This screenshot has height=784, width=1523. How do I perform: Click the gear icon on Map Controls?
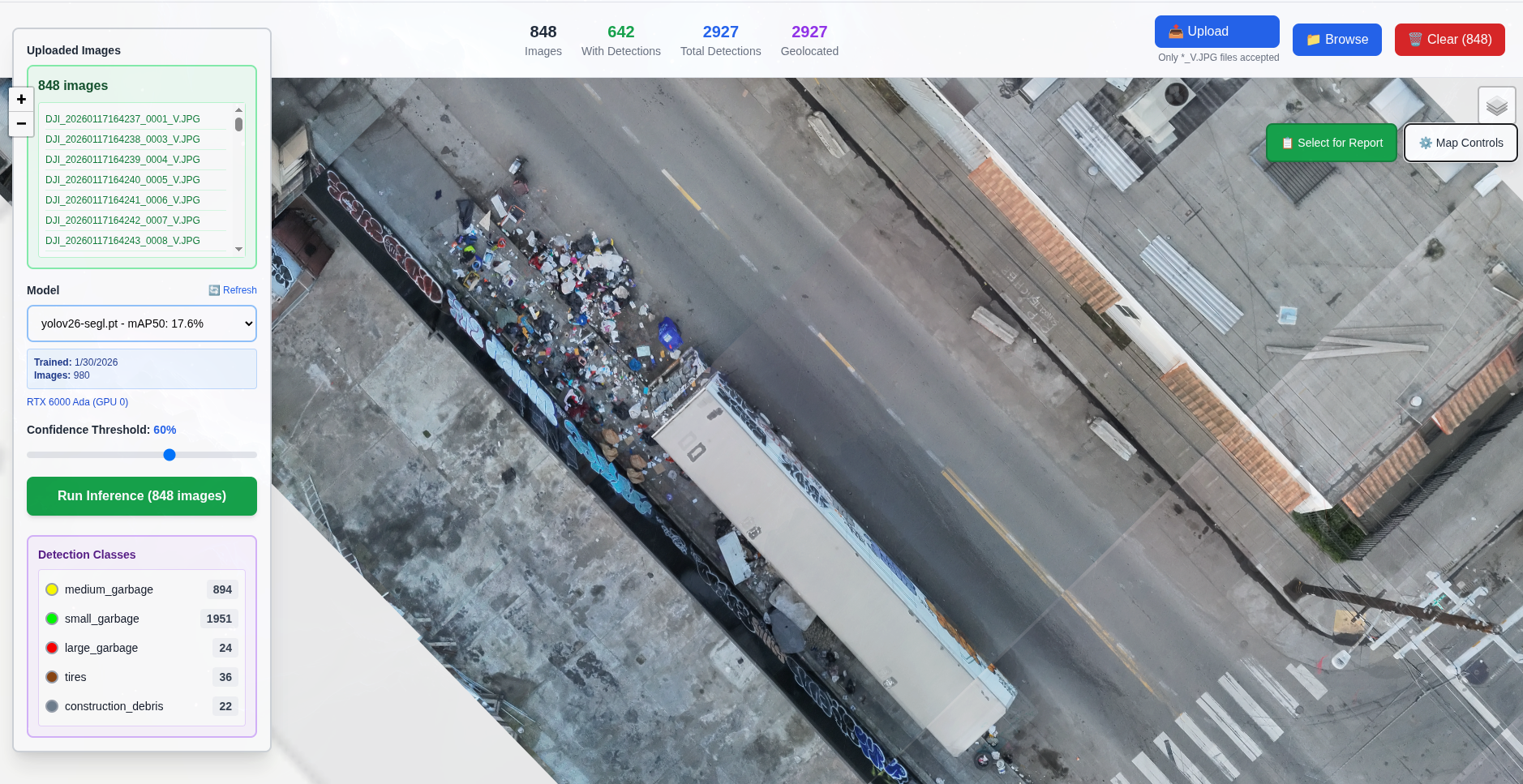tap(1426, 143)
